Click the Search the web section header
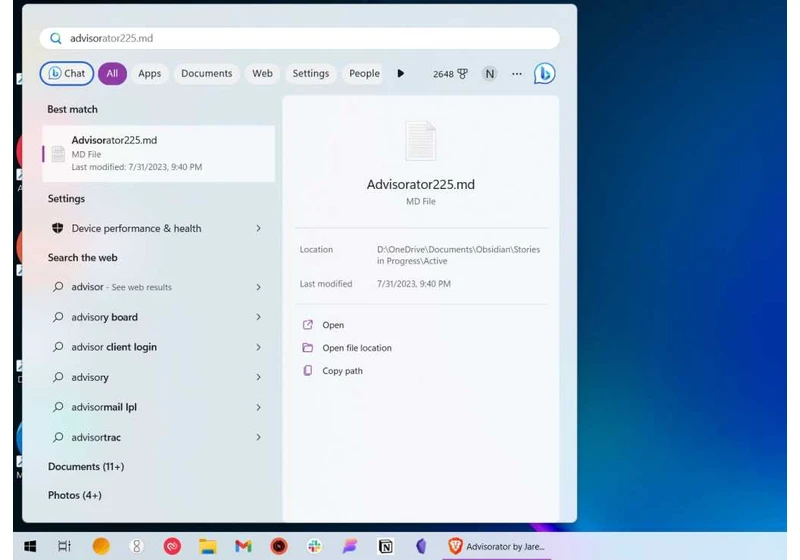Image resolution: width=800 pixels, height=560 pixels. (x=83, y=258)
